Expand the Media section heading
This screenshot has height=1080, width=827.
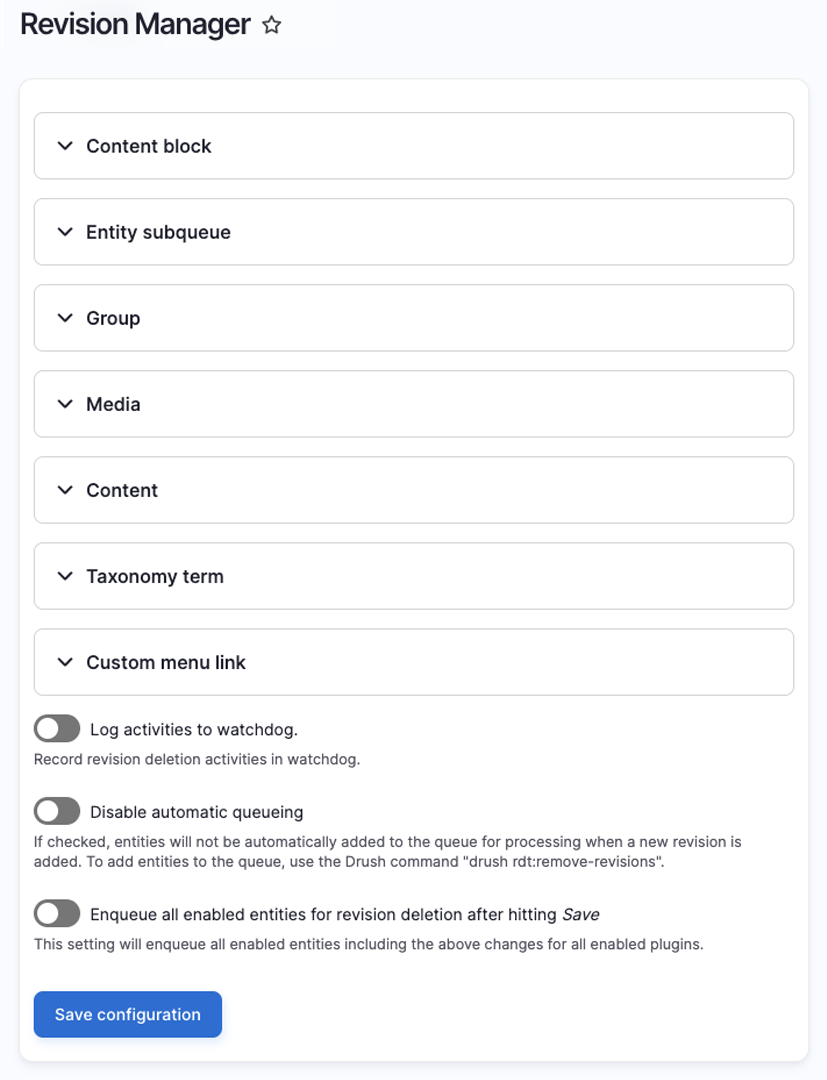coord(113,404)
